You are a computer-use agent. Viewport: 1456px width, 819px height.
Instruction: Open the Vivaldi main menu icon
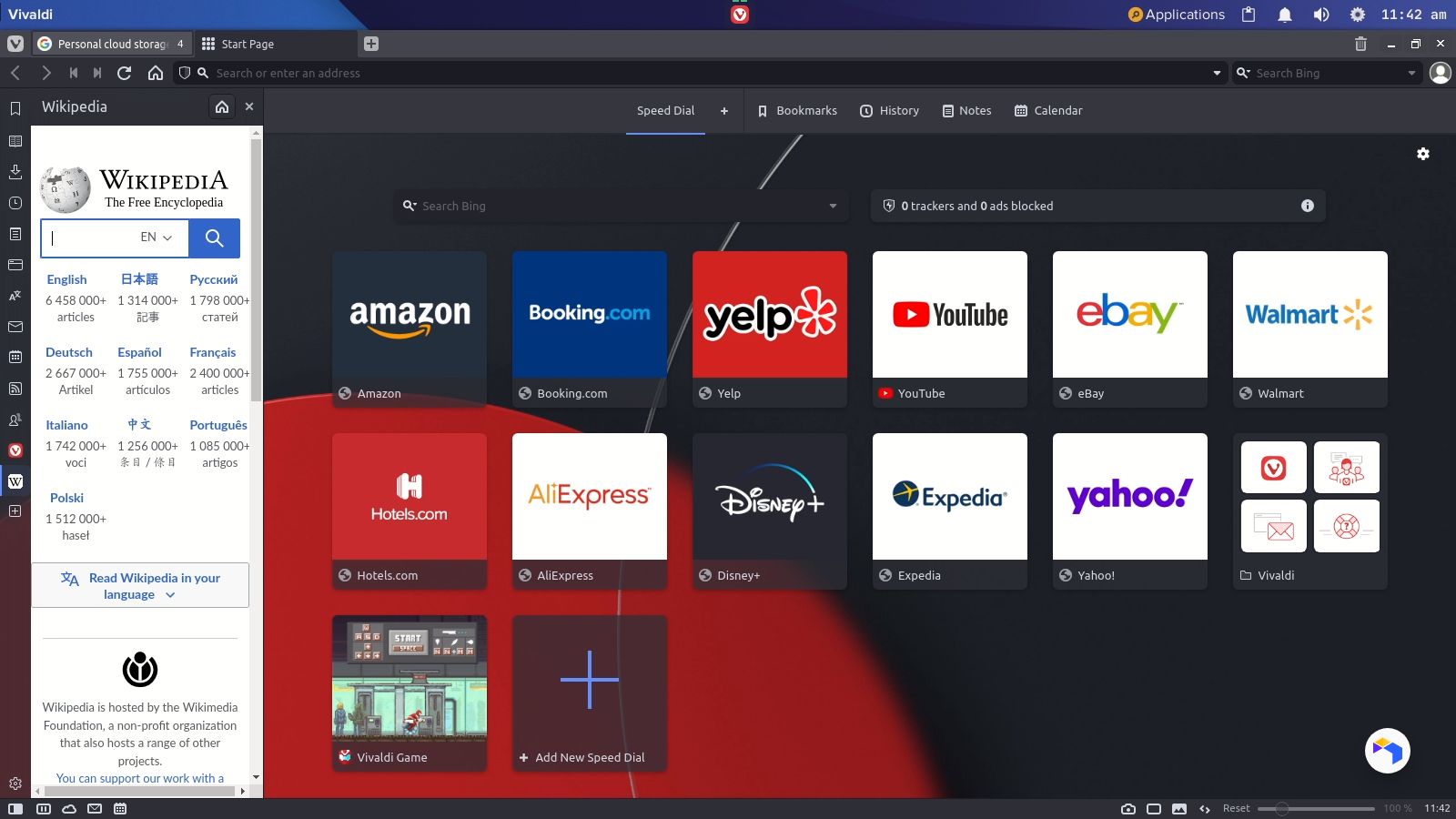click(15, 44)
